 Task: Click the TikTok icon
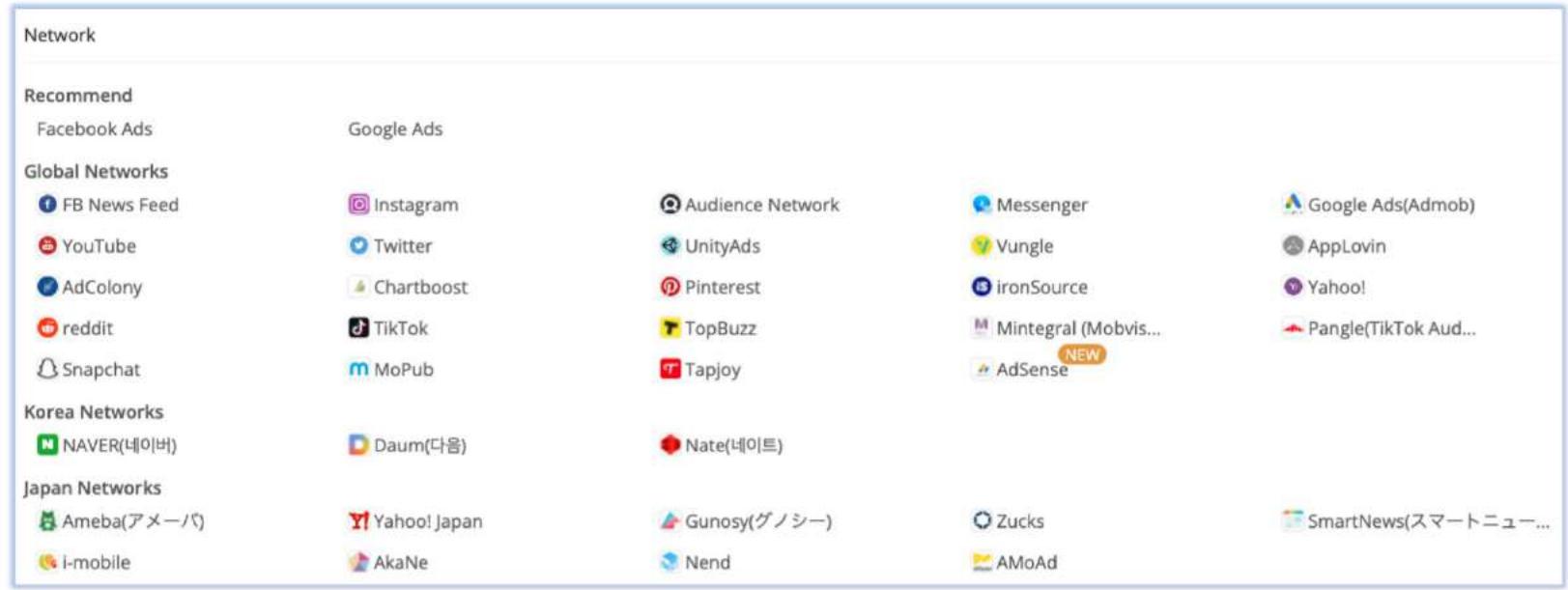tap(358, 327)
